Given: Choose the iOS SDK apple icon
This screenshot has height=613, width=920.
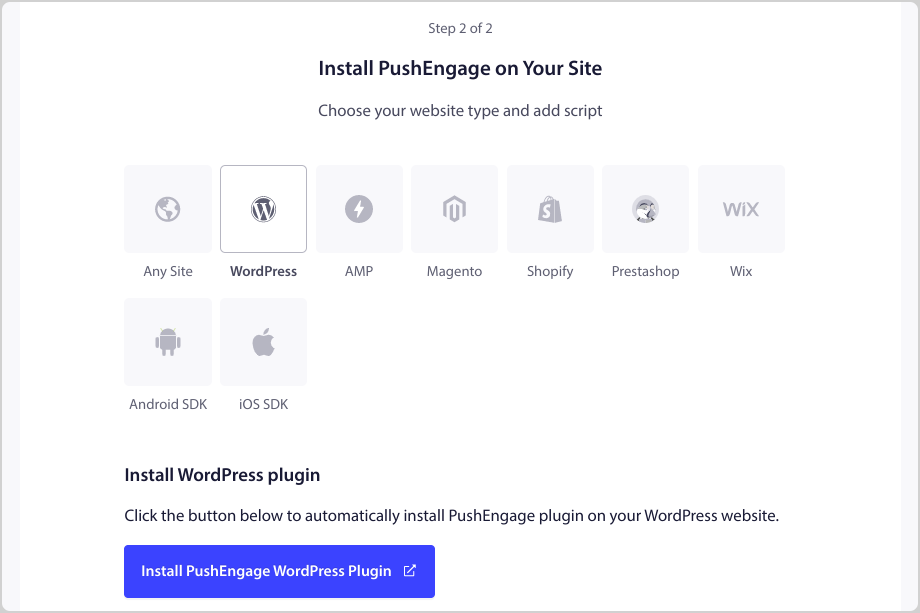Looking at the screenshot, I should click(x=263, y=342).
